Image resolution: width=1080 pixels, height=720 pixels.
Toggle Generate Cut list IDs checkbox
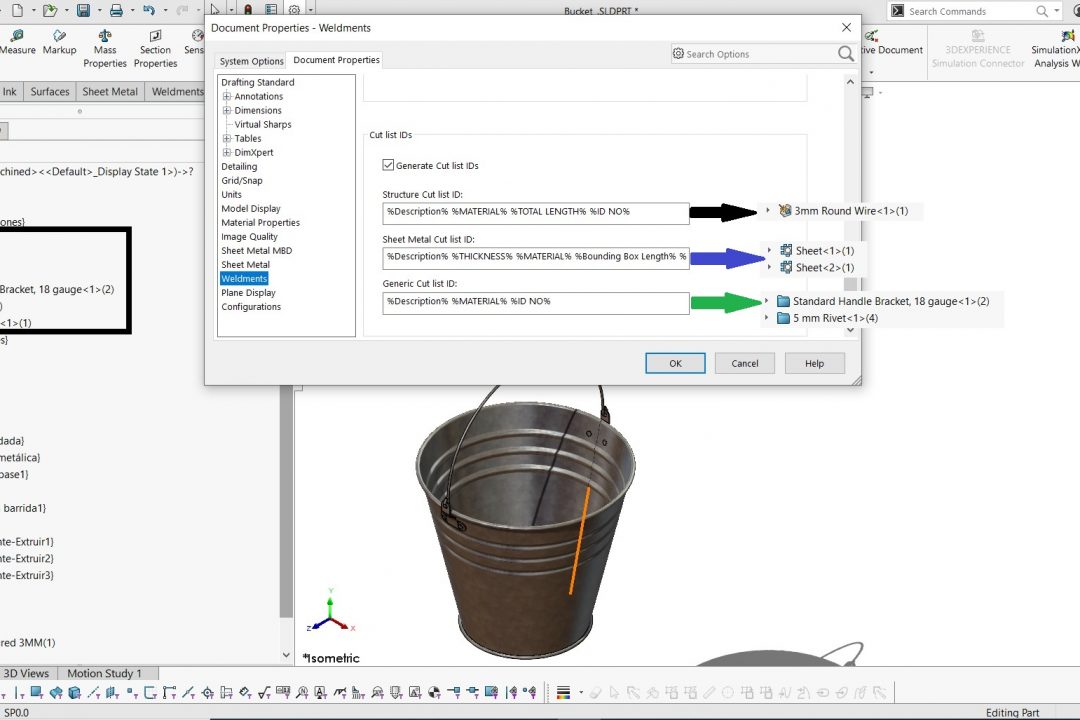[x=388, y=165]
